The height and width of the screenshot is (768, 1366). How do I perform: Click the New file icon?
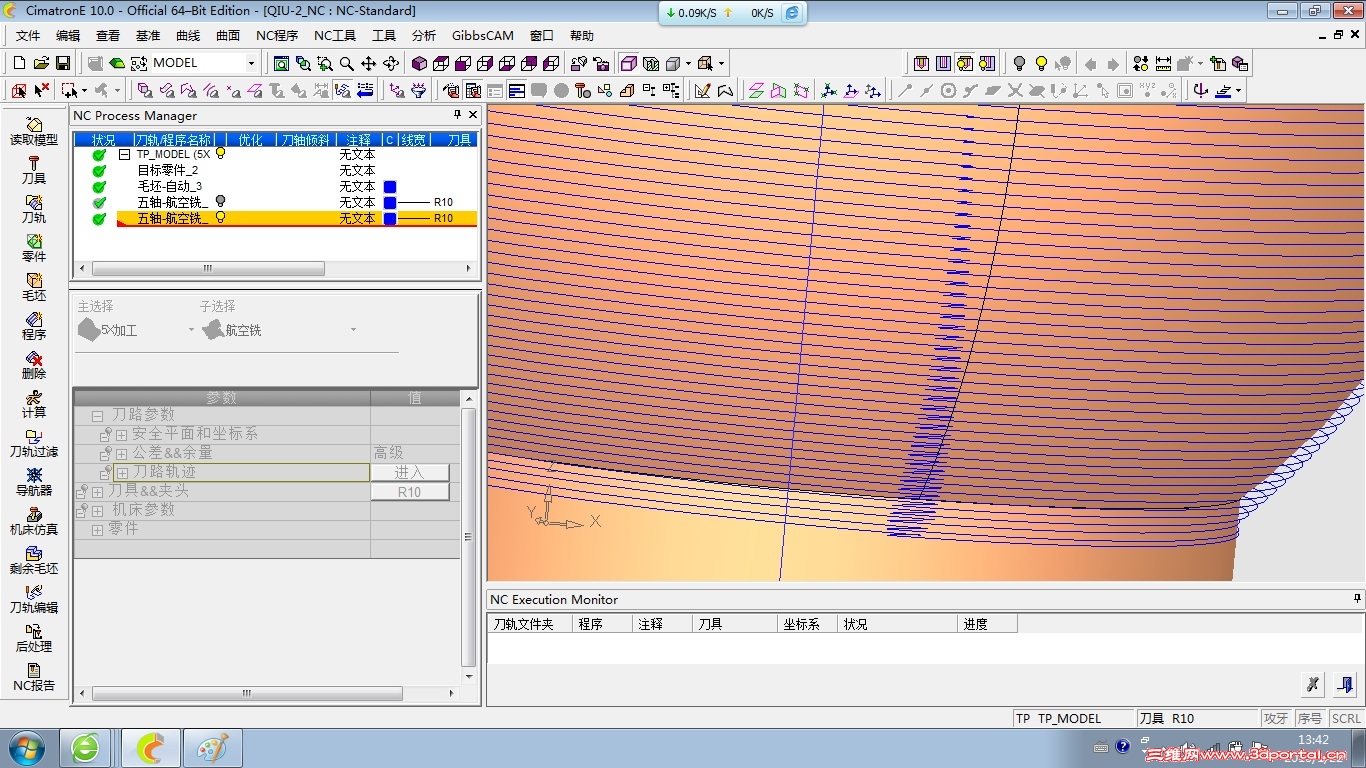coord(20,63)
